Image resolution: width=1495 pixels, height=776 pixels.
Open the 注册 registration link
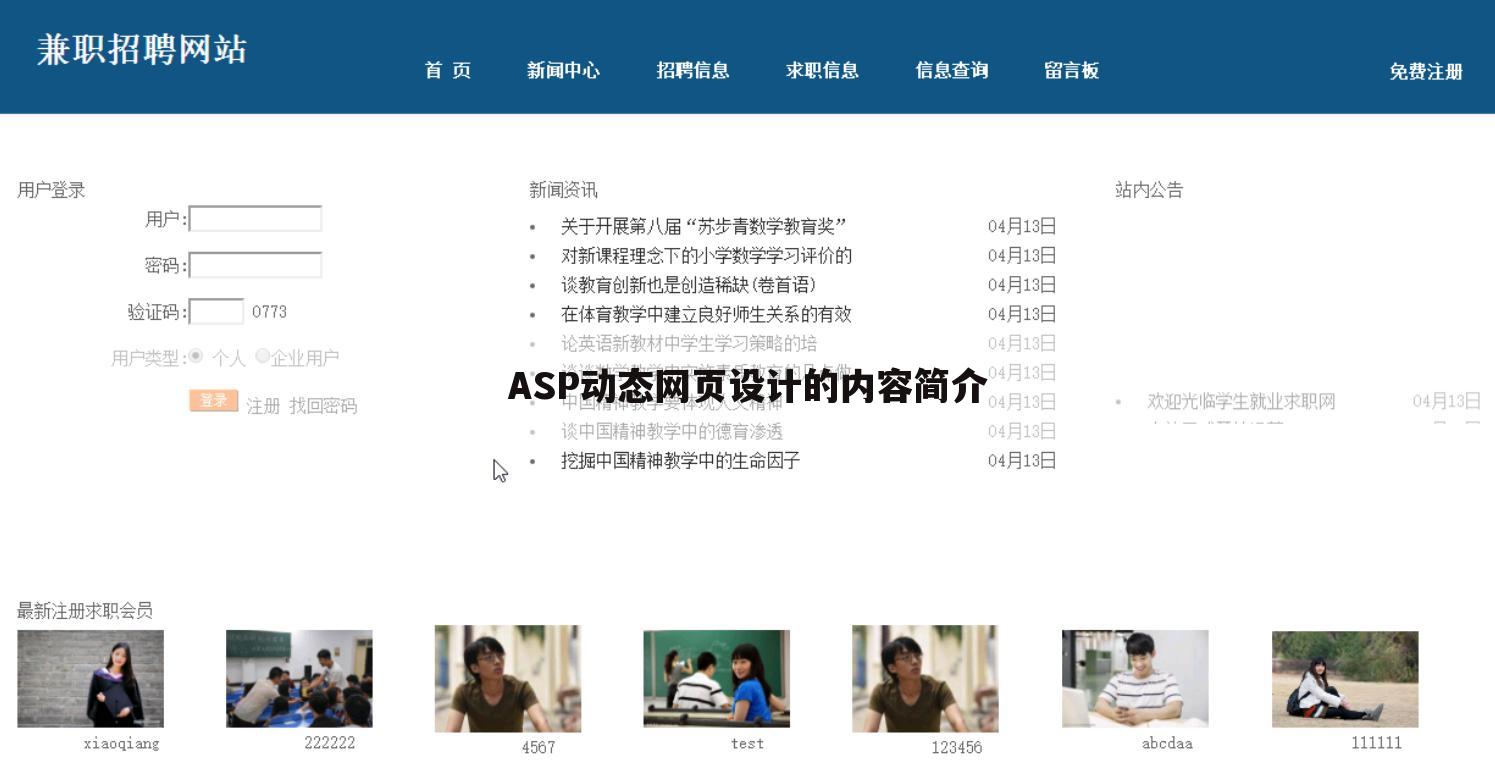tap(262, 406)
